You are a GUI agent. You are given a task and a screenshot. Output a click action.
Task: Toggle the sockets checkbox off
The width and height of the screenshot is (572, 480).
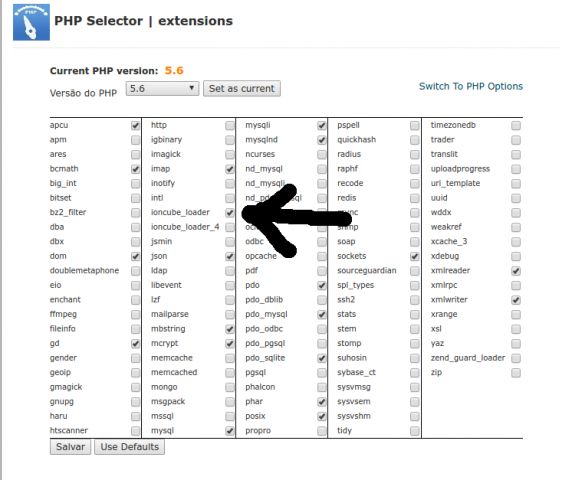pos(414,256)
